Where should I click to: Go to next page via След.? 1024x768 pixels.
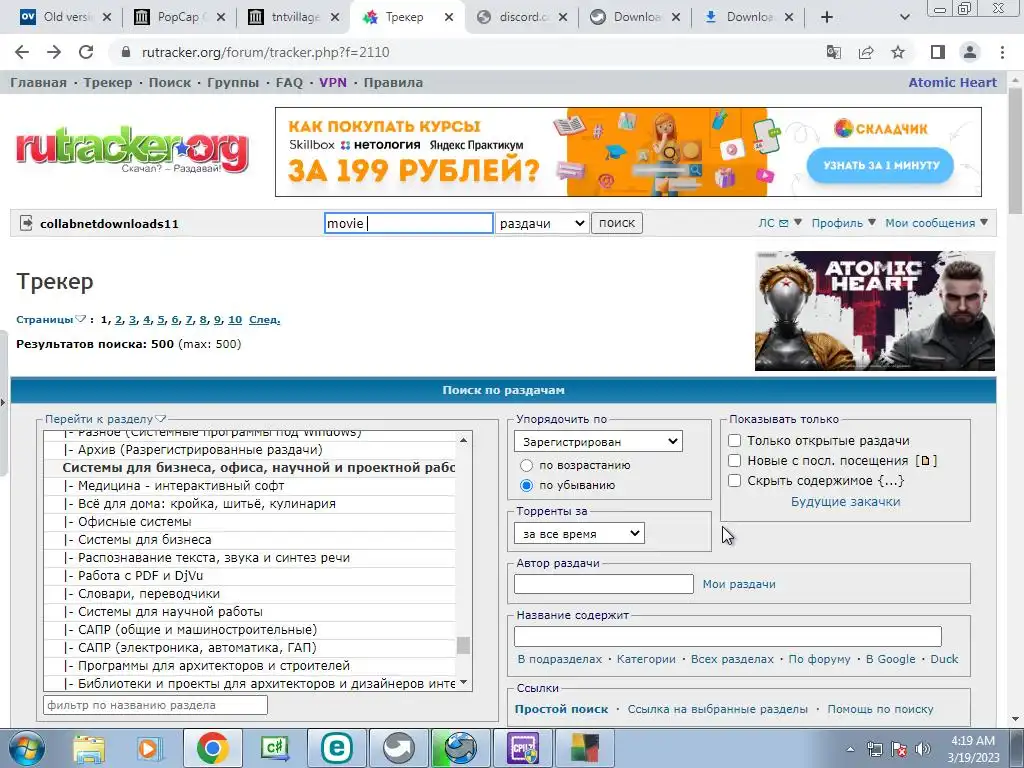tap(264, 319)
